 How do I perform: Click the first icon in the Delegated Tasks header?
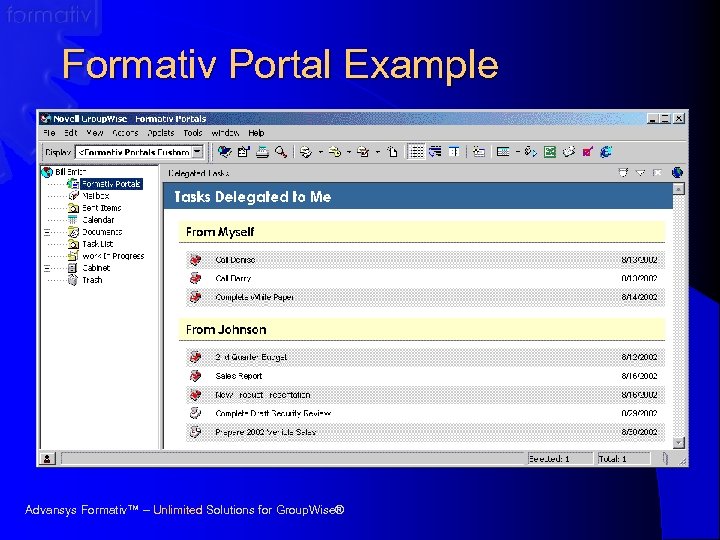pyautogui.click(x=623, y=173)
